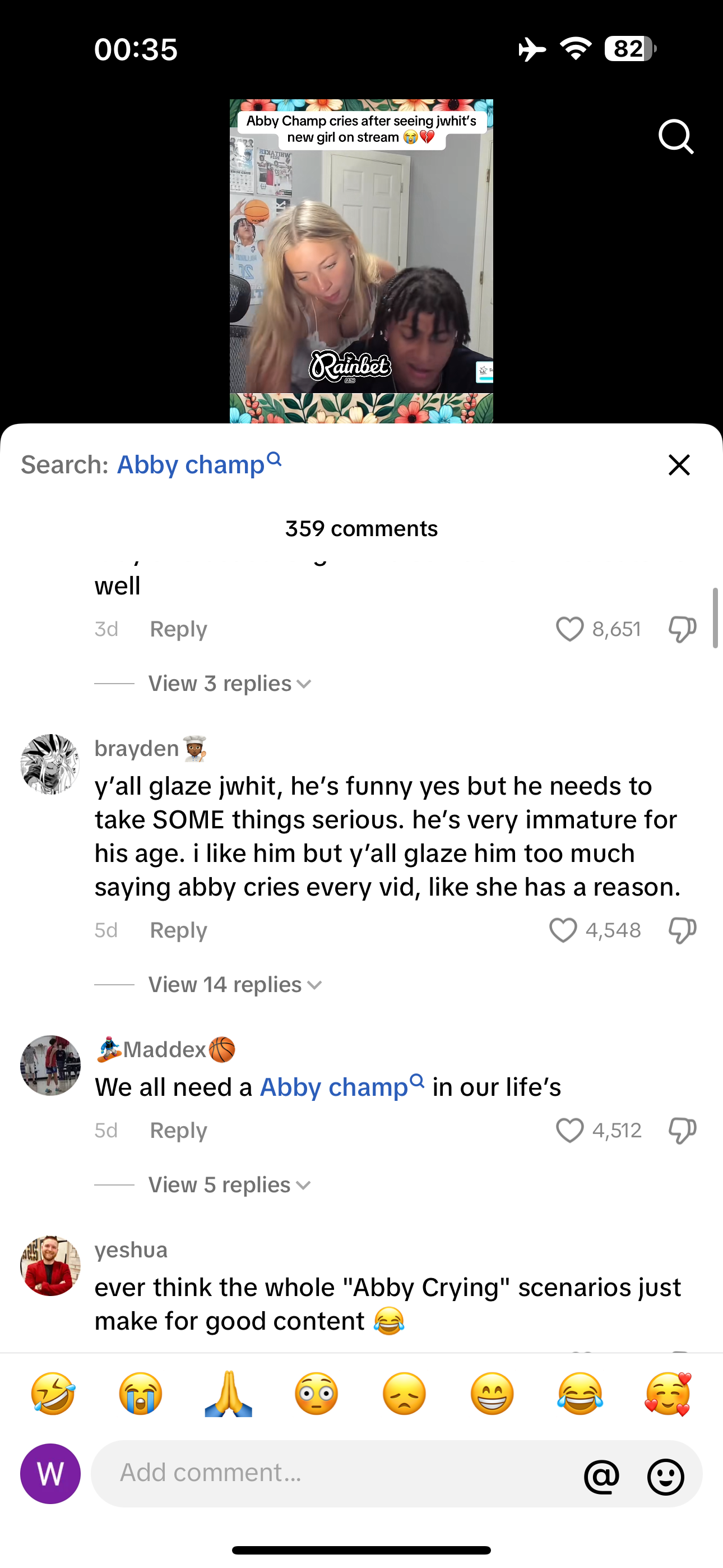Expand View 5 replies
This screenshot has height=1568, width=723.
[x=229, y=1185]
